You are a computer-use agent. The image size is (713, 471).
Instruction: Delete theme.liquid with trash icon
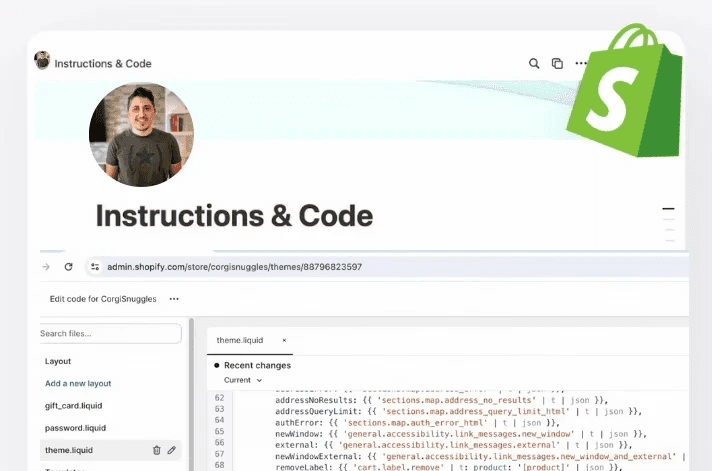[156, 450]
